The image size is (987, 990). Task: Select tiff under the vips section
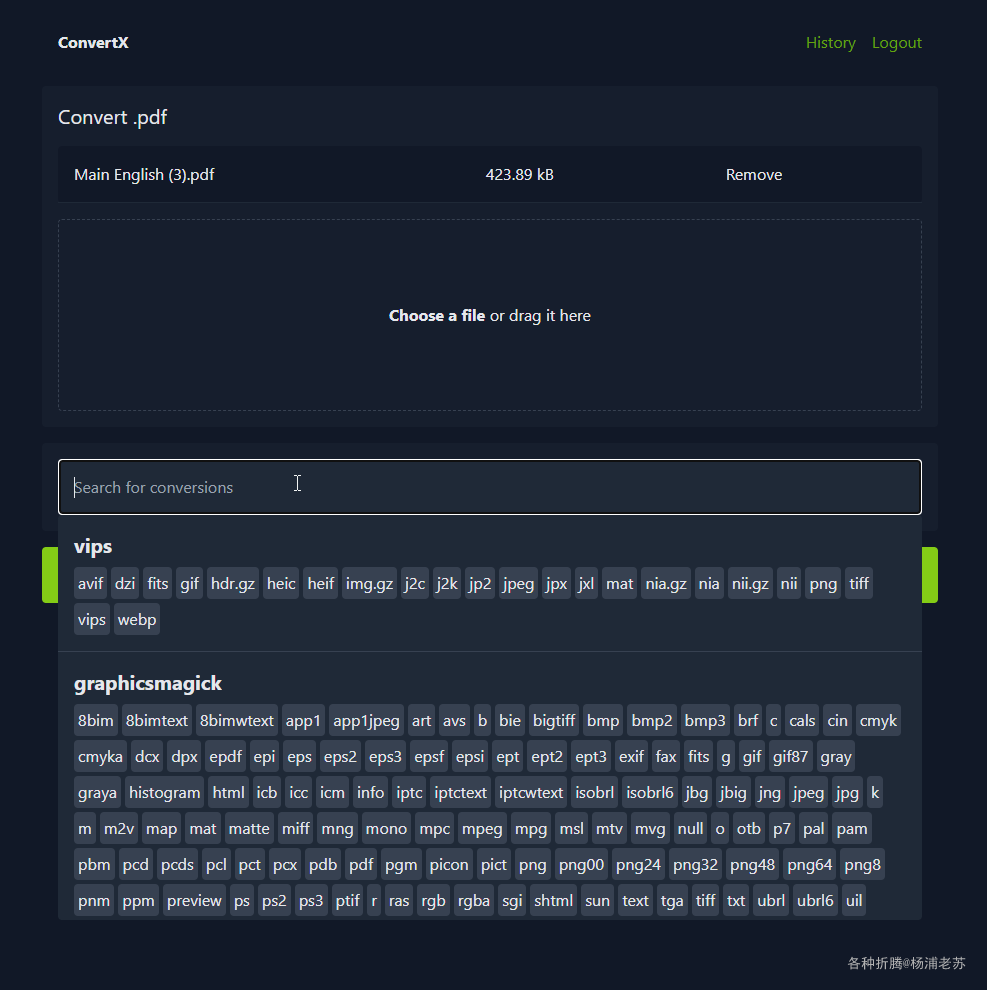[x=859, y=583]
